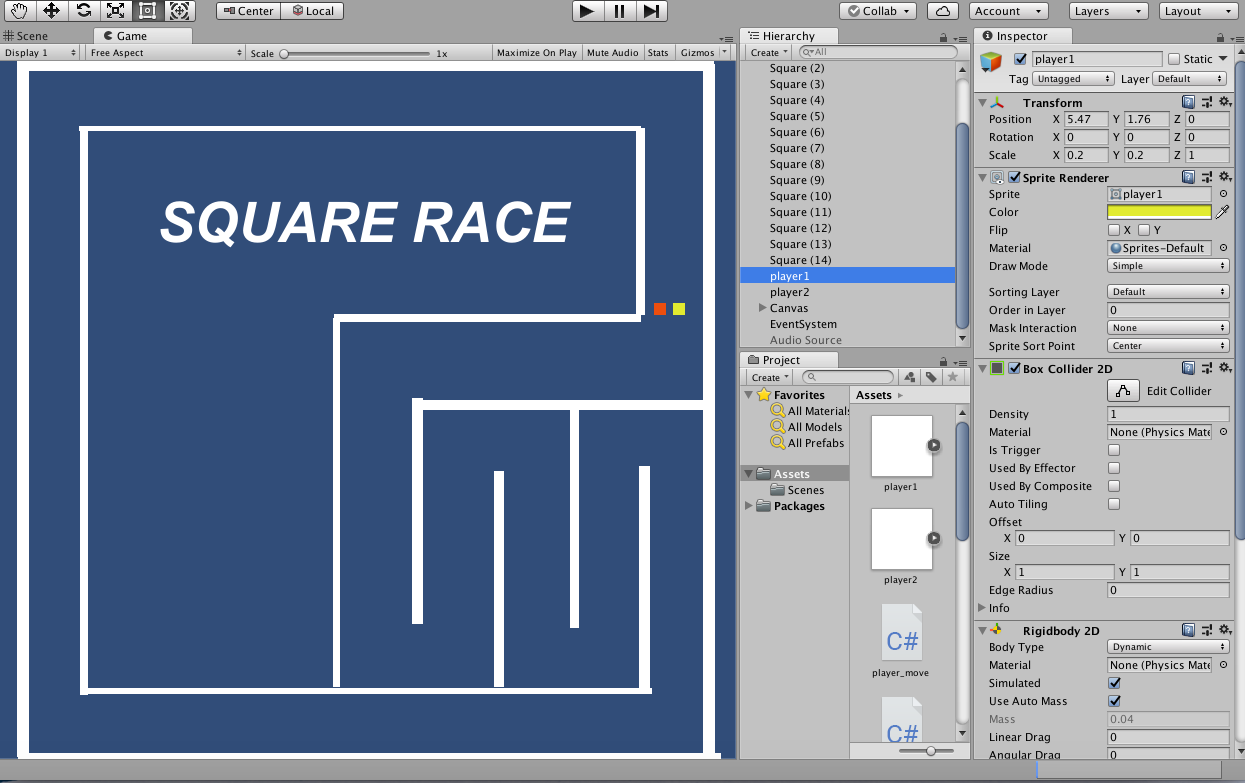The image size is (1245, 783).
Task: Open the Transform component gear menu
Action: [1224, 102]
